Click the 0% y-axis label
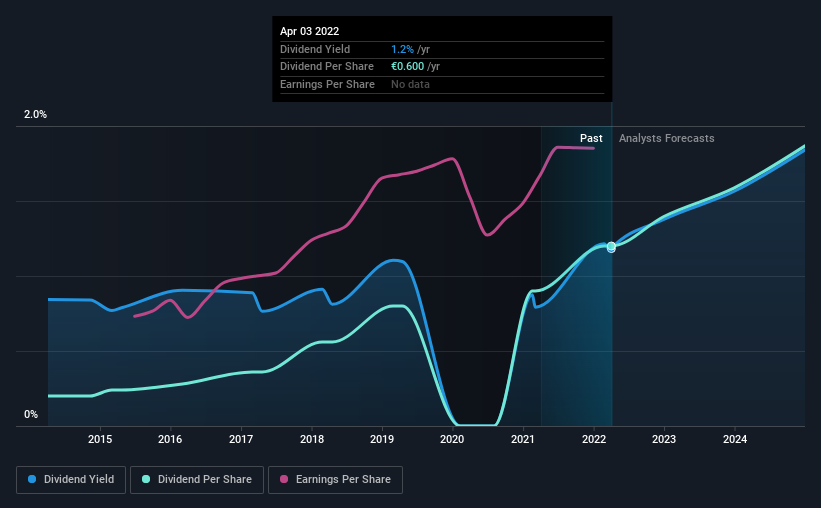Screen dimensions: 821x508 tap(31, 414)
